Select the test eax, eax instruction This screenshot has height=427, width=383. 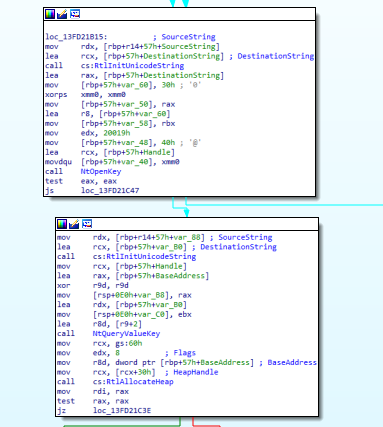click(x=81, y=181)
